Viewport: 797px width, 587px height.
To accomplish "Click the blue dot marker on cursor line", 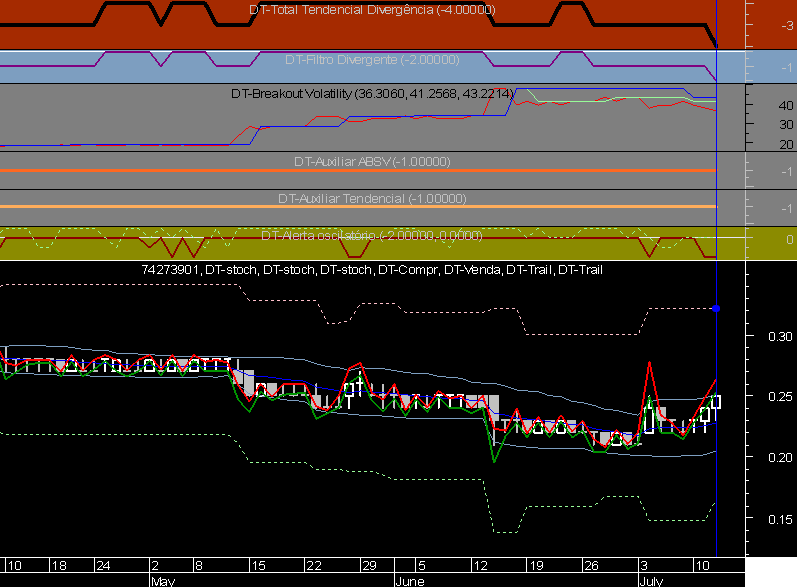I will tap(716, 308).
